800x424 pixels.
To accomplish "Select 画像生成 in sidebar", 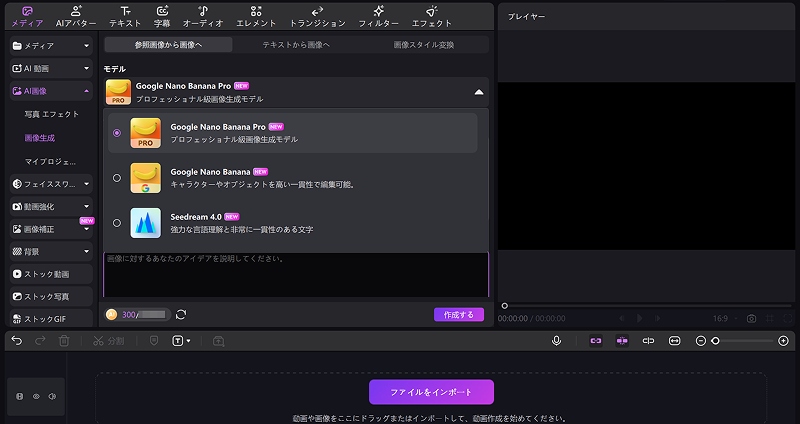I will (40, 138).
